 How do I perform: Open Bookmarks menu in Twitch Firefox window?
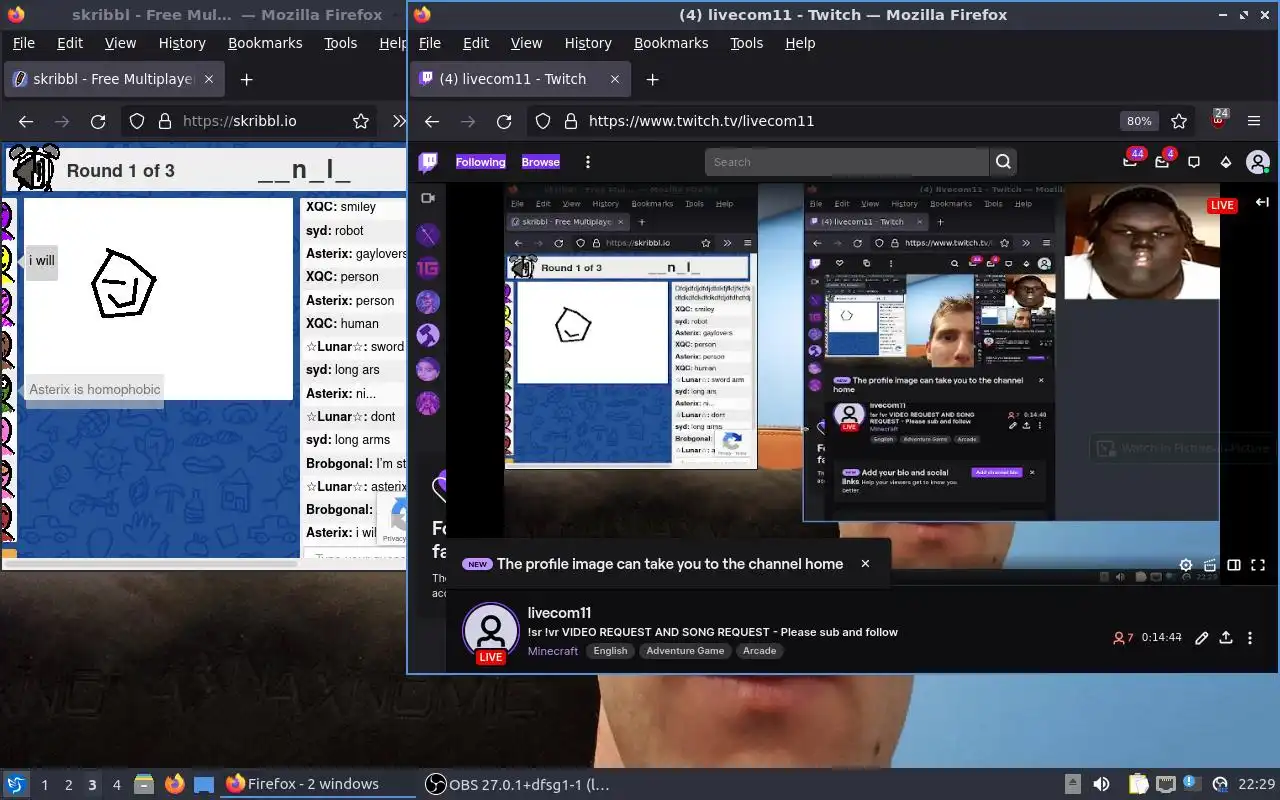[x=671, y=43]
